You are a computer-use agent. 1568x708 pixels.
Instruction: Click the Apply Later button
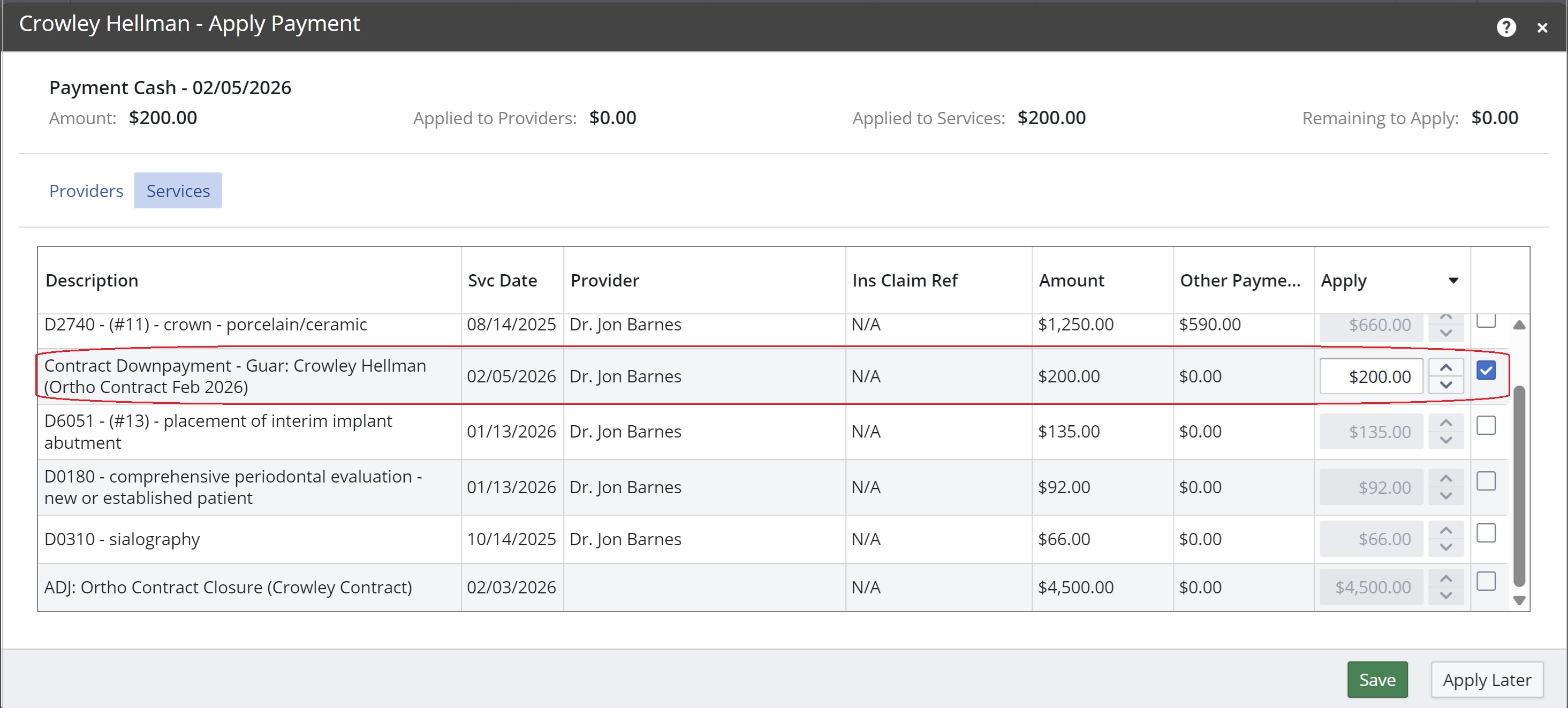click(x=1487, y=680)
